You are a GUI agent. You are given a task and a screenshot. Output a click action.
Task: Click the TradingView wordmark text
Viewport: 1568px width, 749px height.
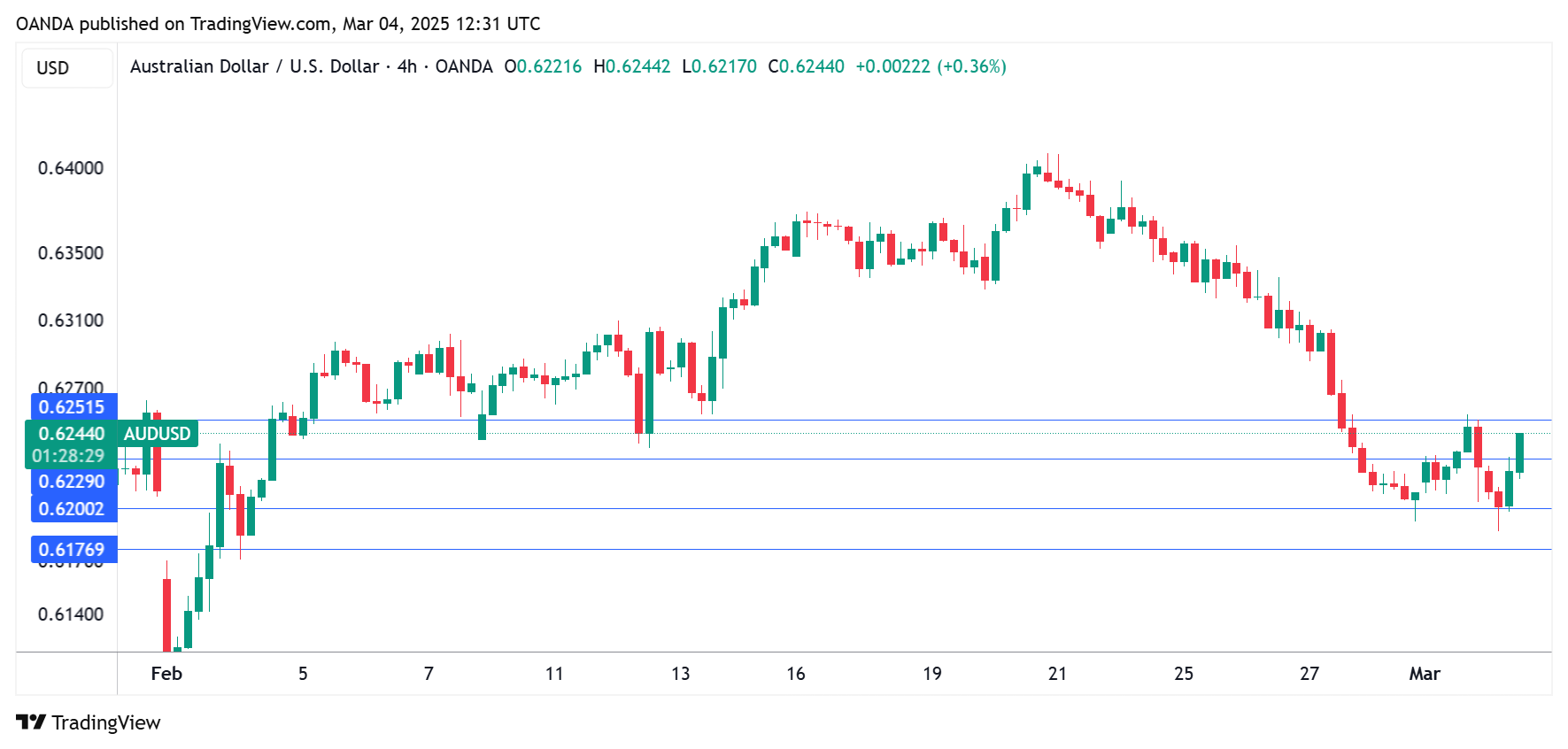click(x=106, y=722)
